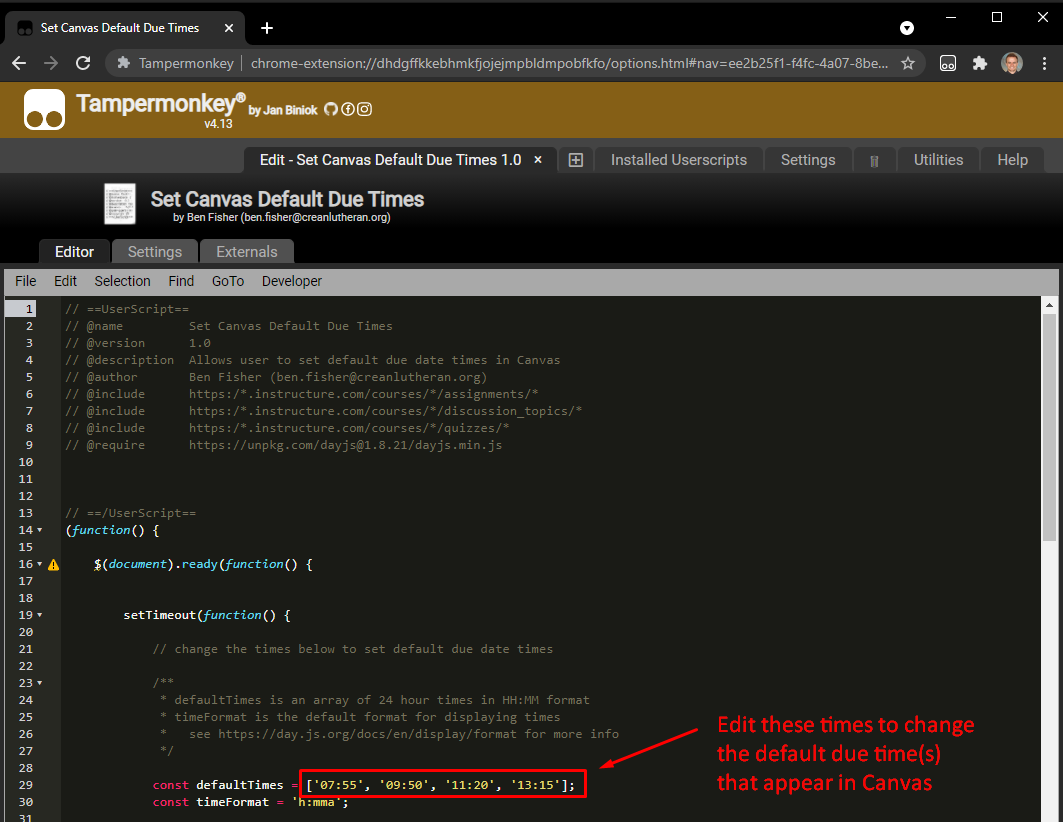Click the browser back arrow
This screenshot has width=1063, height=822.
coord(19,63)
